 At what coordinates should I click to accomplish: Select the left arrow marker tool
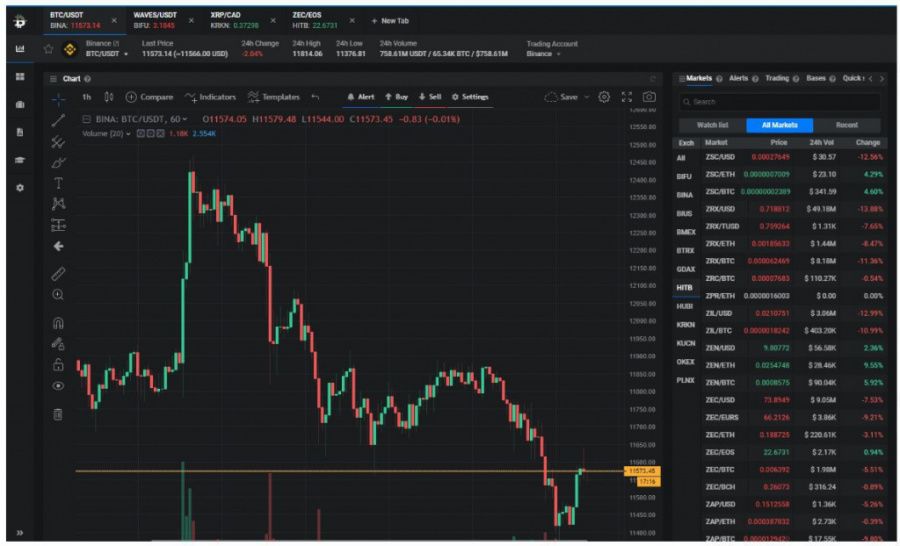tap(59, 246)
